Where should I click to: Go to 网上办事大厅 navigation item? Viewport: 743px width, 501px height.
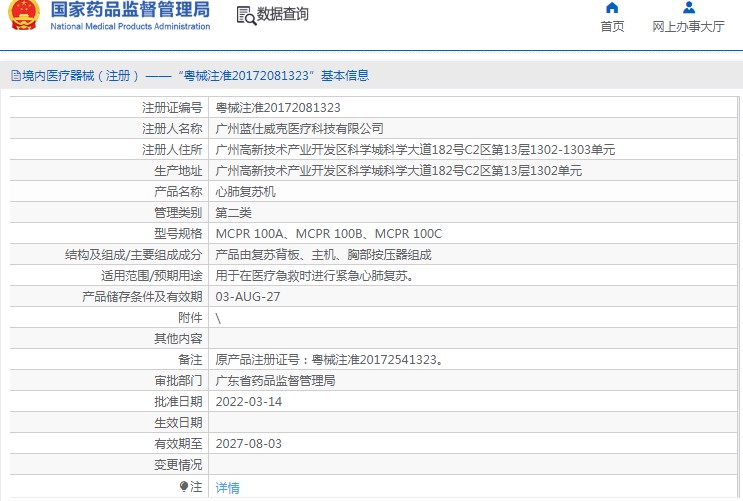[688, 27]
